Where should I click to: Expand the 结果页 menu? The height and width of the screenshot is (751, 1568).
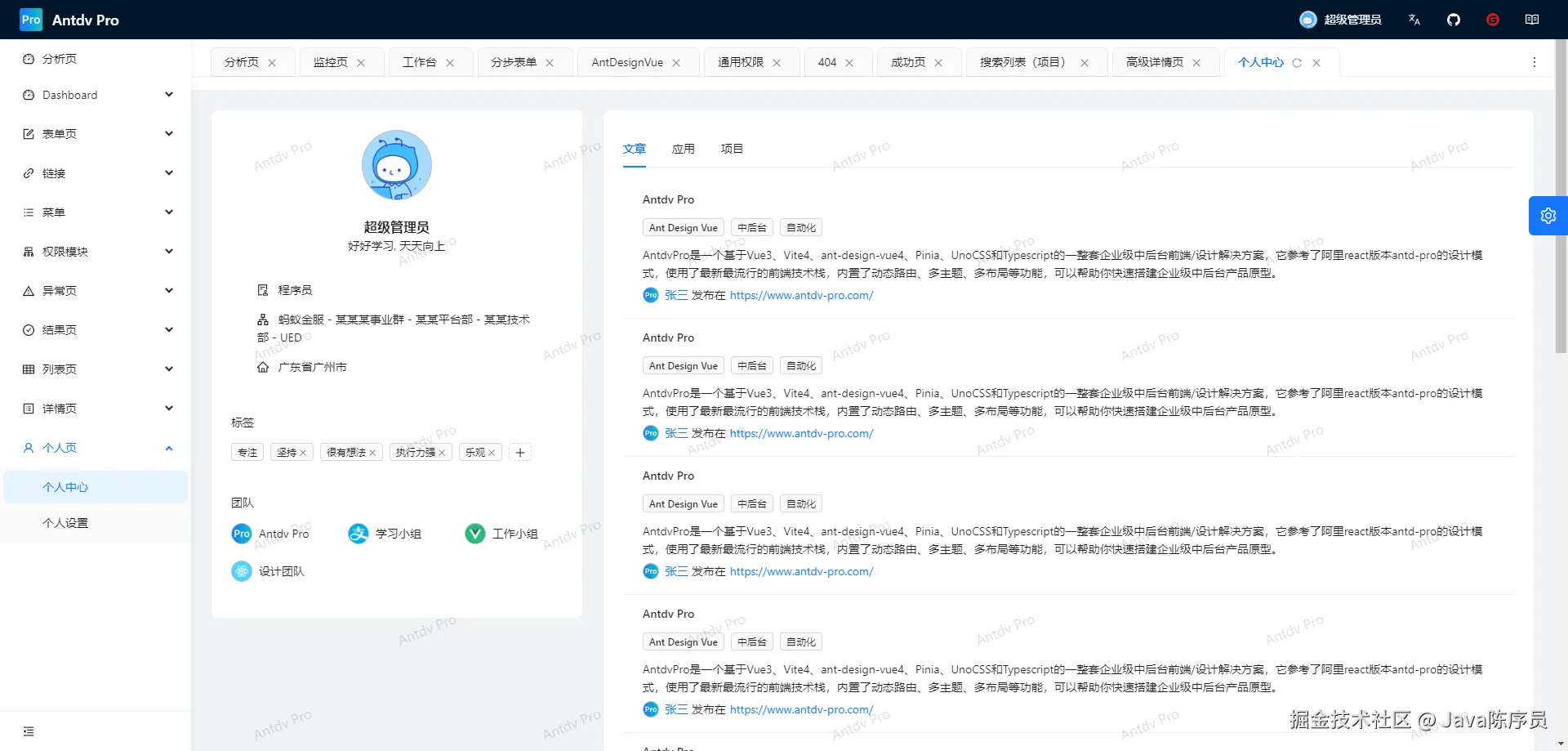[96, 330]
